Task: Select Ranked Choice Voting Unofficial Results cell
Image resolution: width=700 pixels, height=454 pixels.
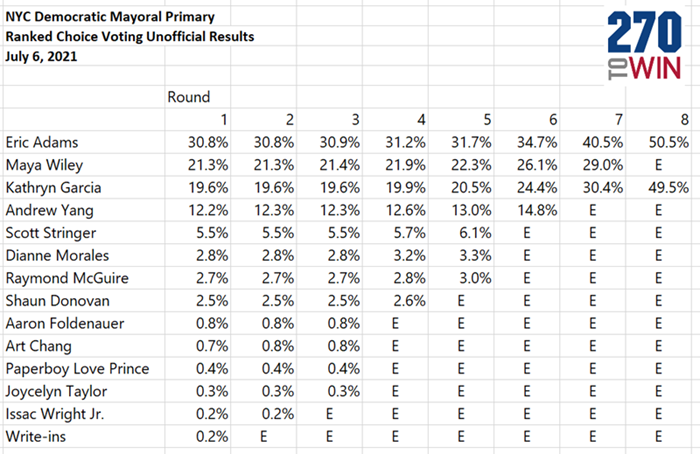Action: [x=129, y=37]
